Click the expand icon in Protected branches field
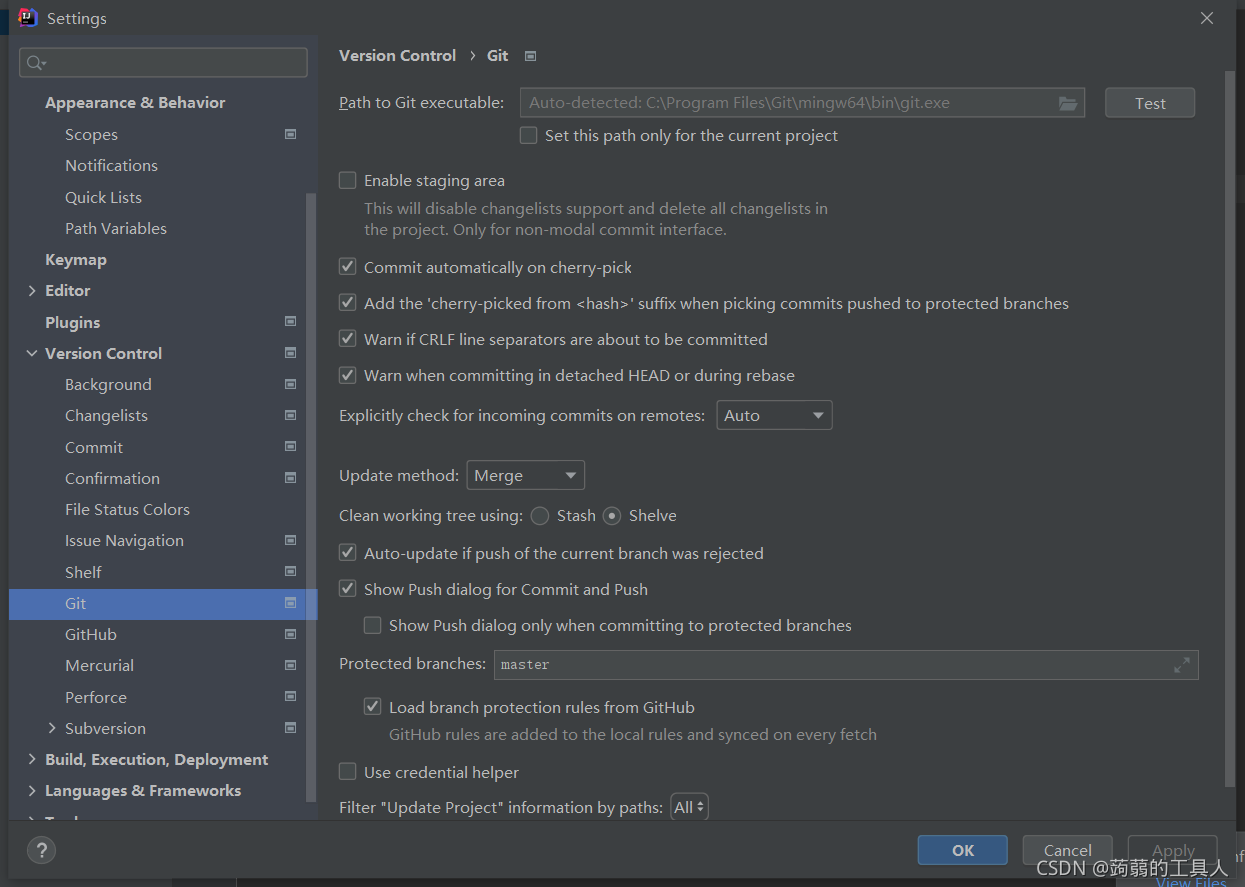 [1182, 664]
